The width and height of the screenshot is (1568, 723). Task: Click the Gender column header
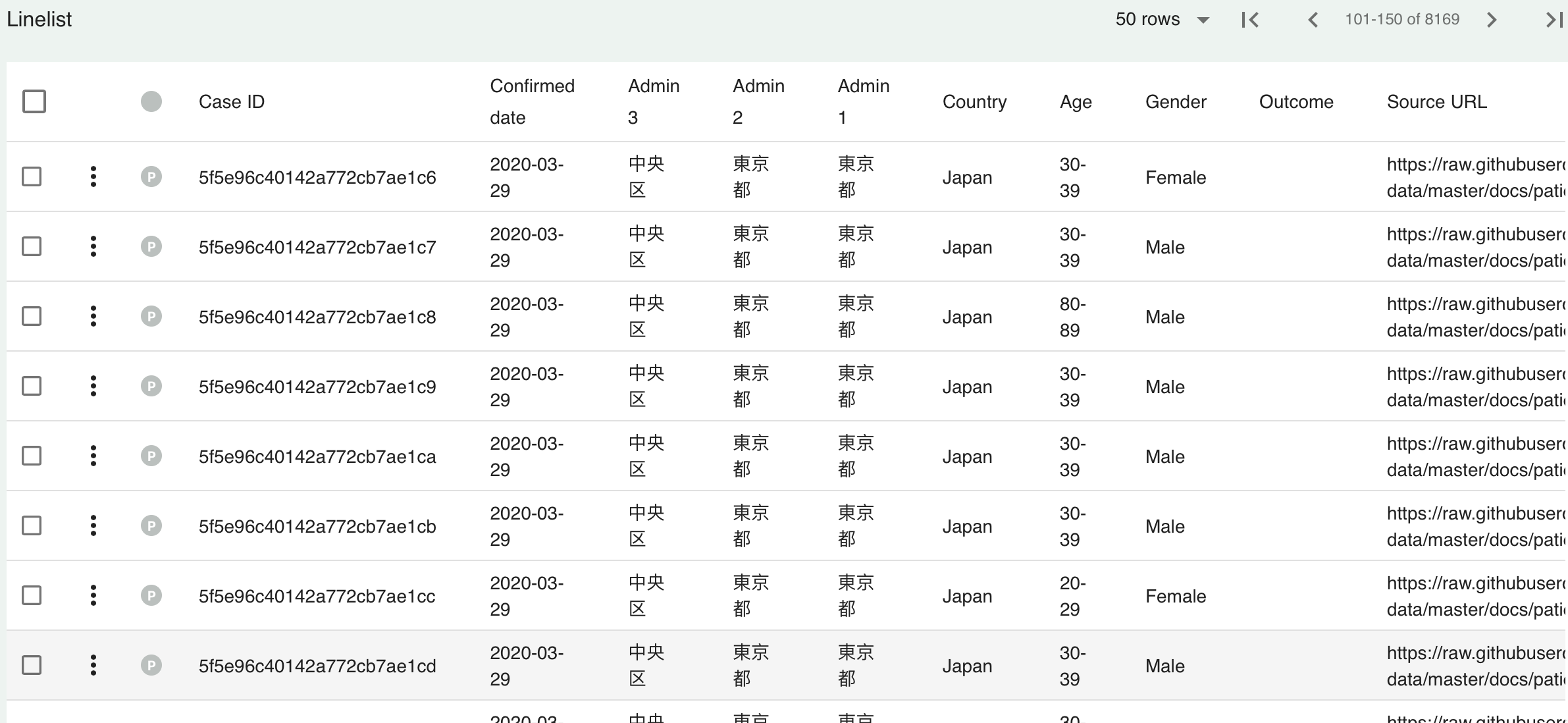point(1175,101)
